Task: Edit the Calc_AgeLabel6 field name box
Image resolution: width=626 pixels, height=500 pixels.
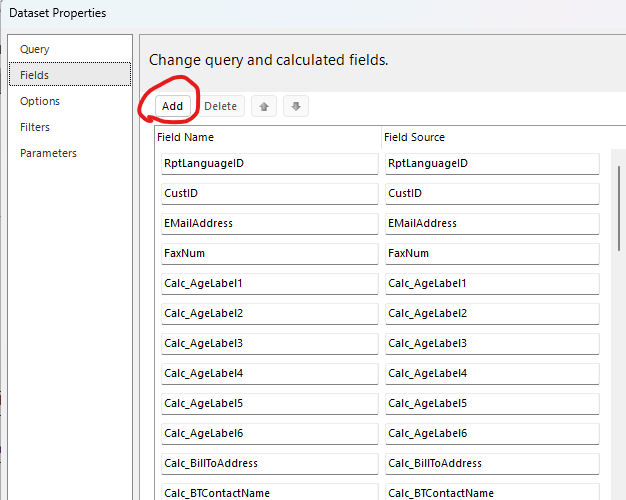Action: tap(267, 433)
